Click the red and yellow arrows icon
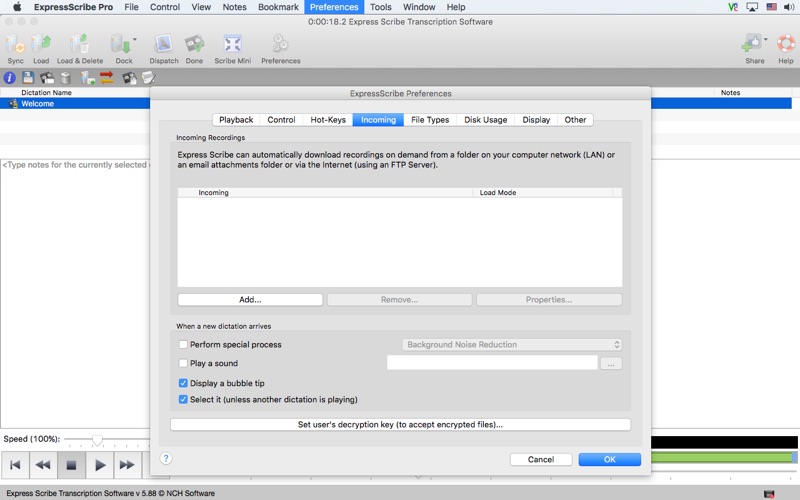The image size is (800, 500). pyautogui.click(x=107, y=78)
